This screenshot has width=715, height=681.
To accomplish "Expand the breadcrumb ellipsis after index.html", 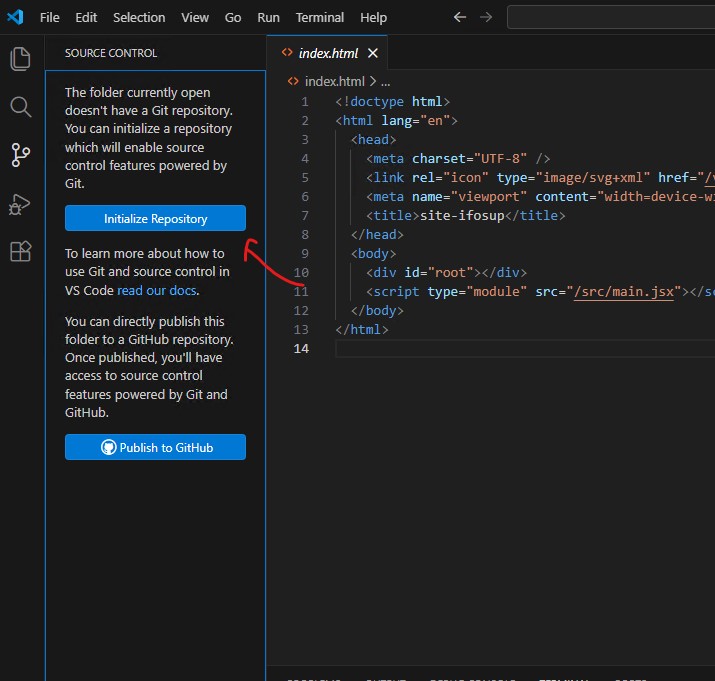I will point(386,83).
